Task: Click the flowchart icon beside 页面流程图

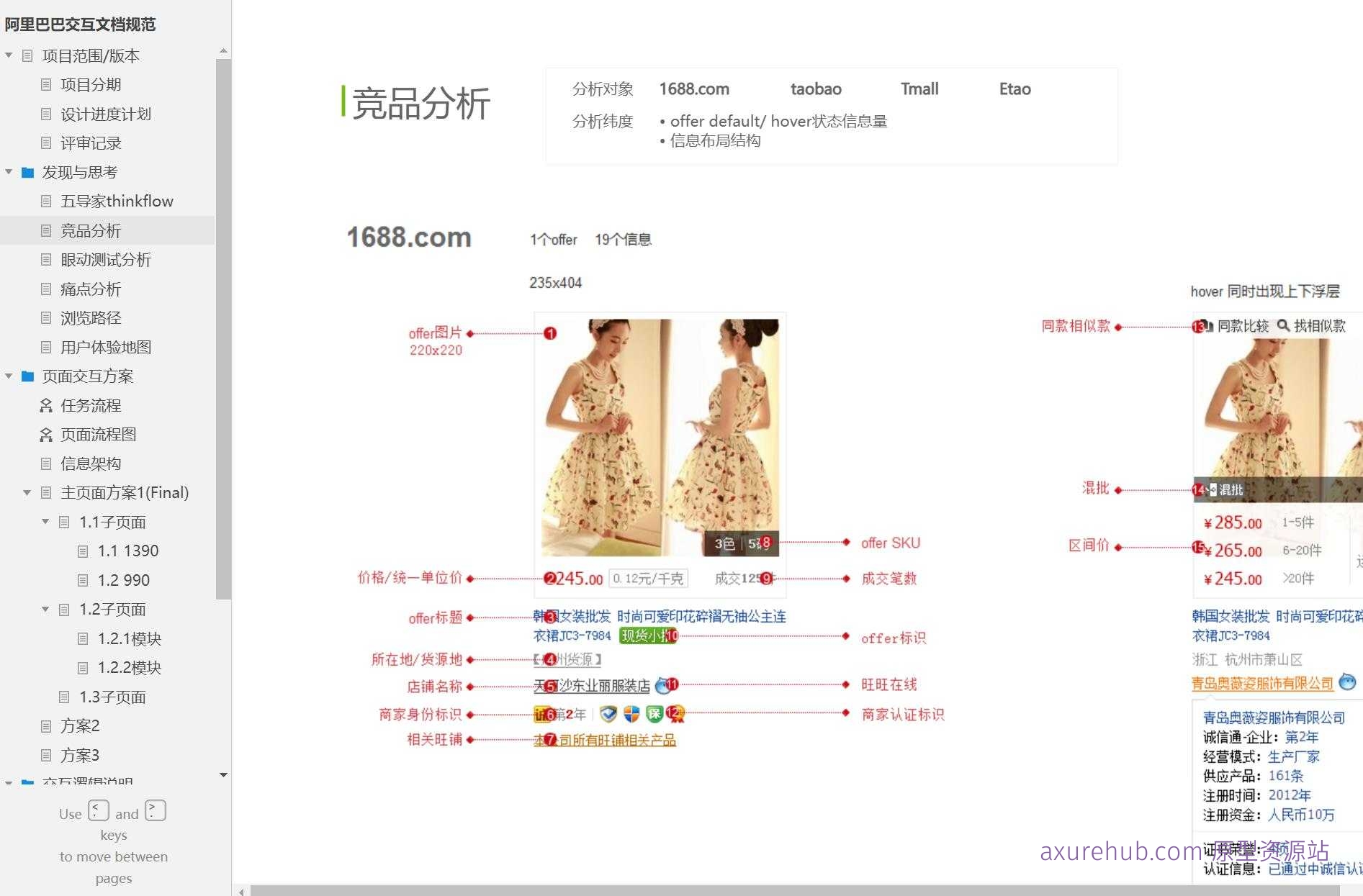Action: coord(46,435)
